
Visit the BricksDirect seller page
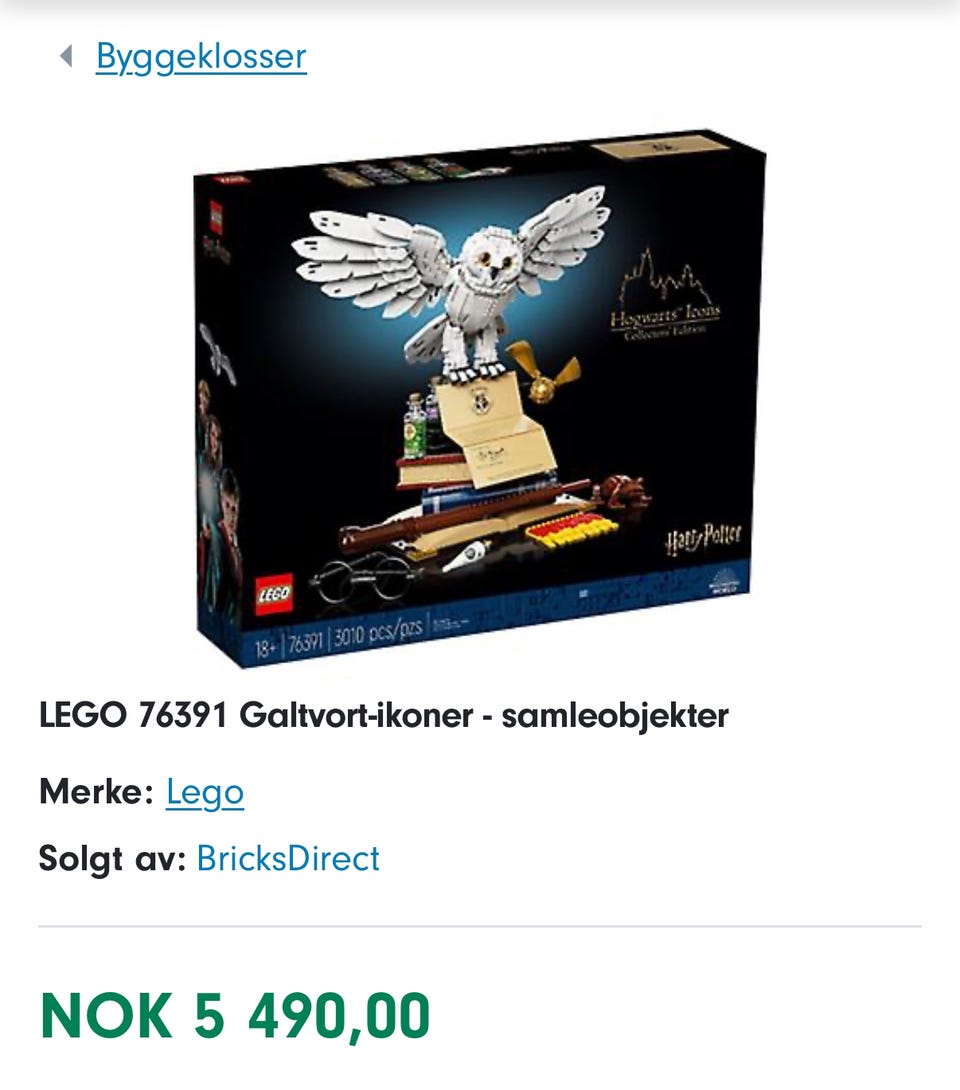click(288, 858)
